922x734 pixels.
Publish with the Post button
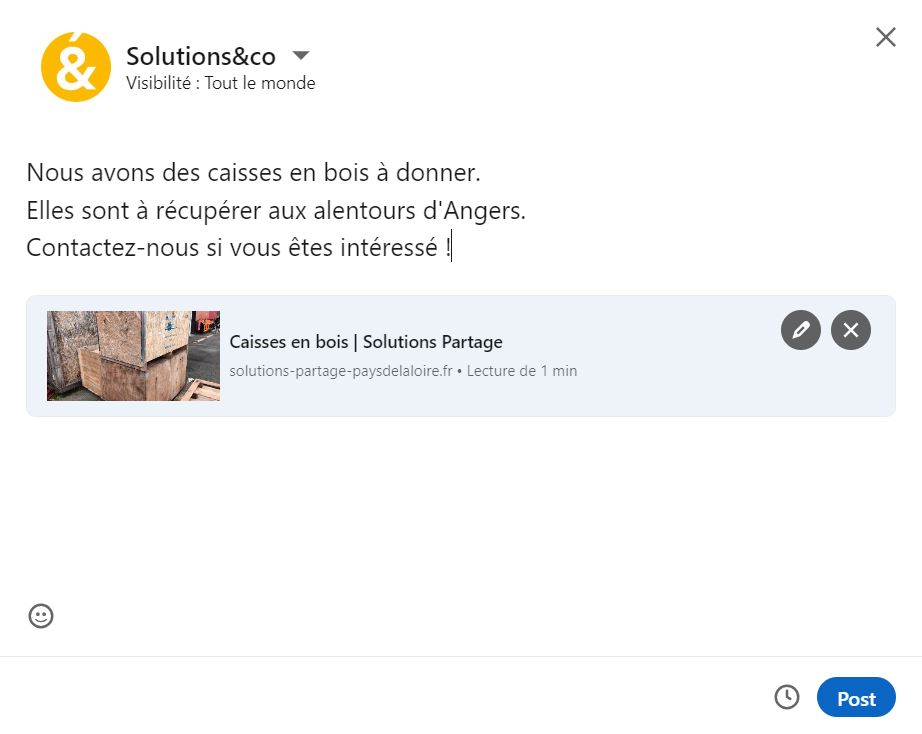856,698
